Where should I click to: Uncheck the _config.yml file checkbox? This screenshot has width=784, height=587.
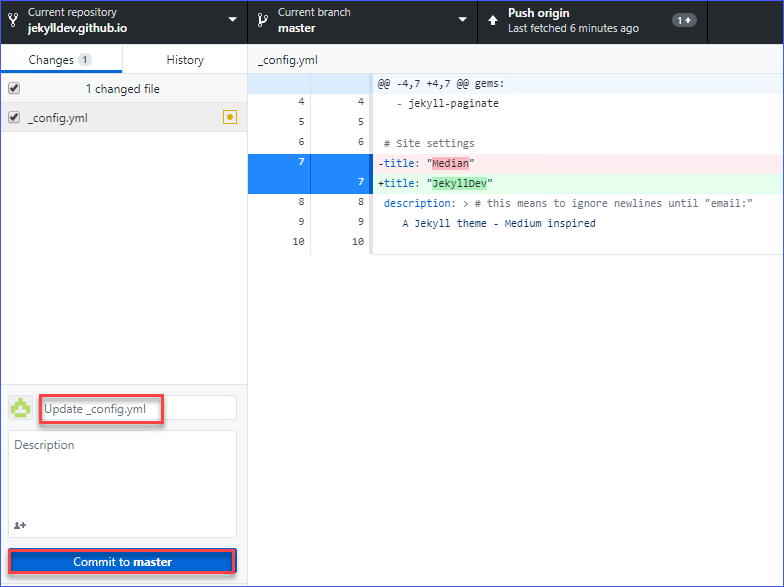click(x=14, y=118)
